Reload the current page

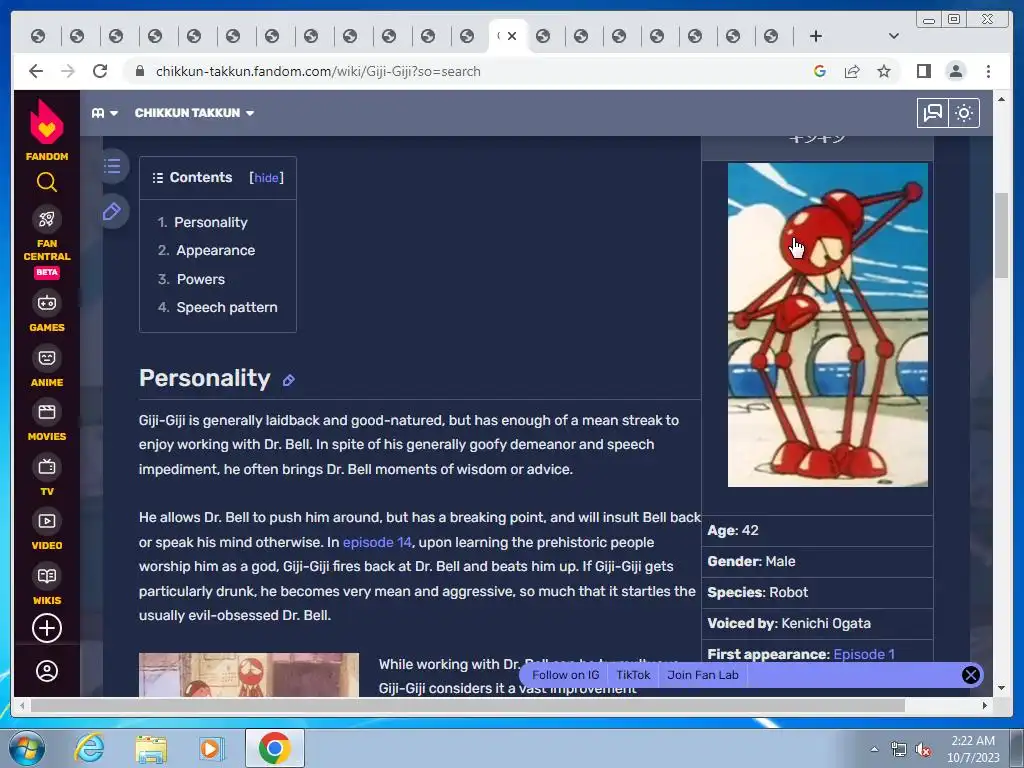click(x=100, y=71)
